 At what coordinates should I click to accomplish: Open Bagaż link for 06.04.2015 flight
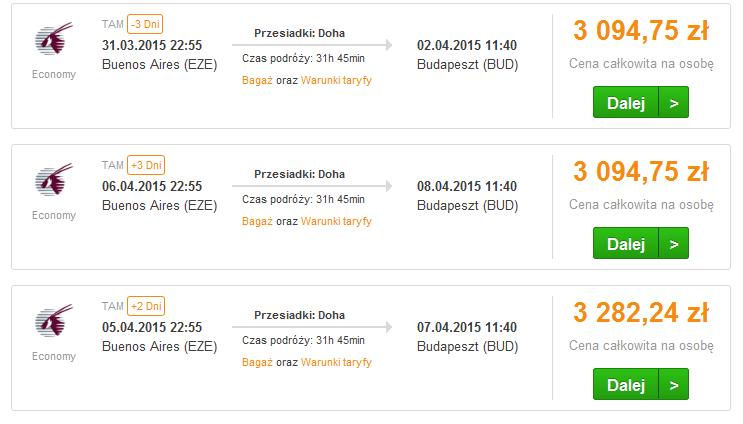pyautogui.click(x=257, y=221)
